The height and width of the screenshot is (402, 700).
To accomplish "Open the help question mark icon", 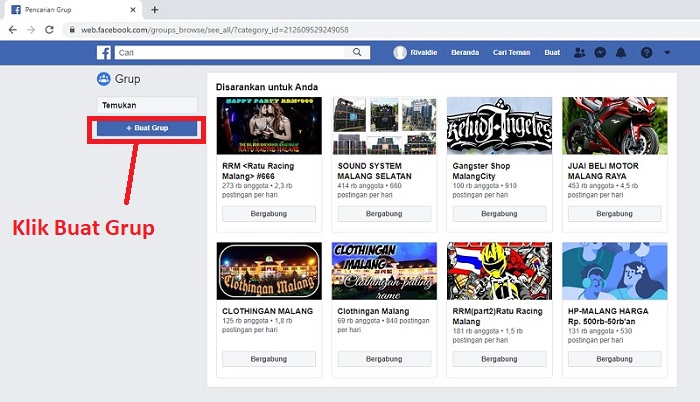I will point(646,53).
